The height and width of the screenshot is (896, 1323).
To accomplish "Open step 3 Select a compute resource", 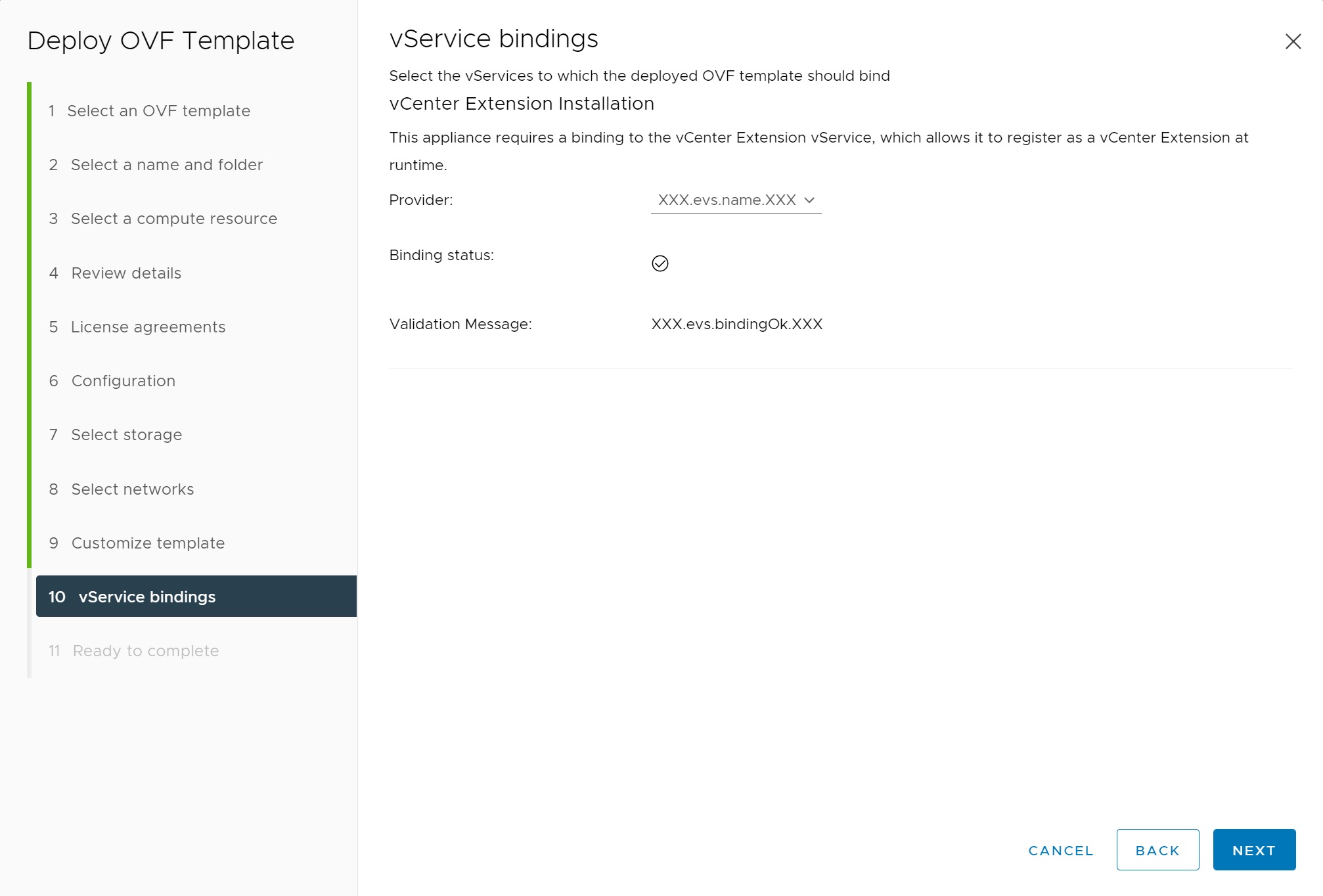I will [x=173, y=219].
